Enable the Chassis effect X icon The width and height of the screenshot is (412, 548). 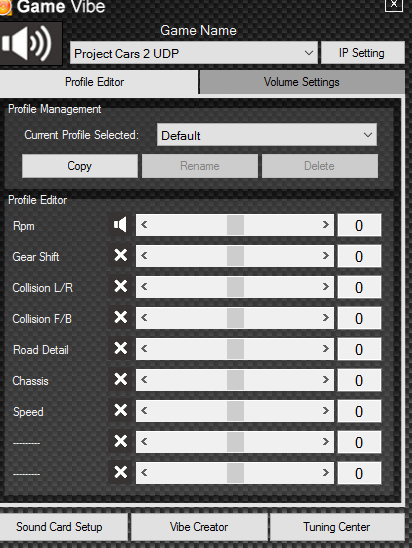click(120, 380)
